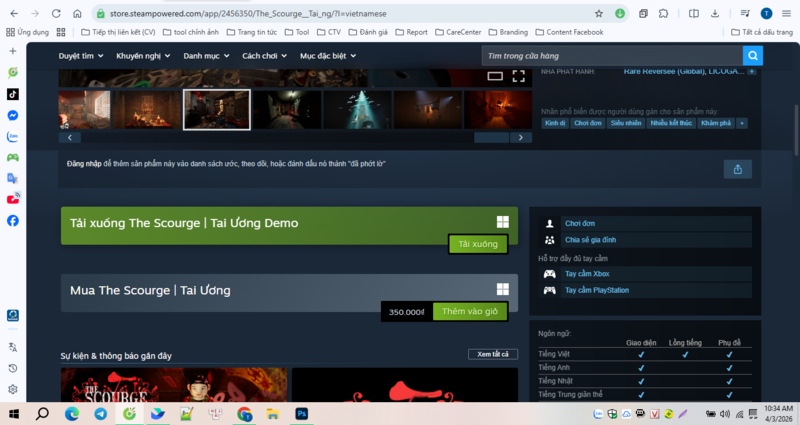The height and width of the screenshot is (425, 800).
Task: Click the Tải xuống demo button
Action: [478, 244]
